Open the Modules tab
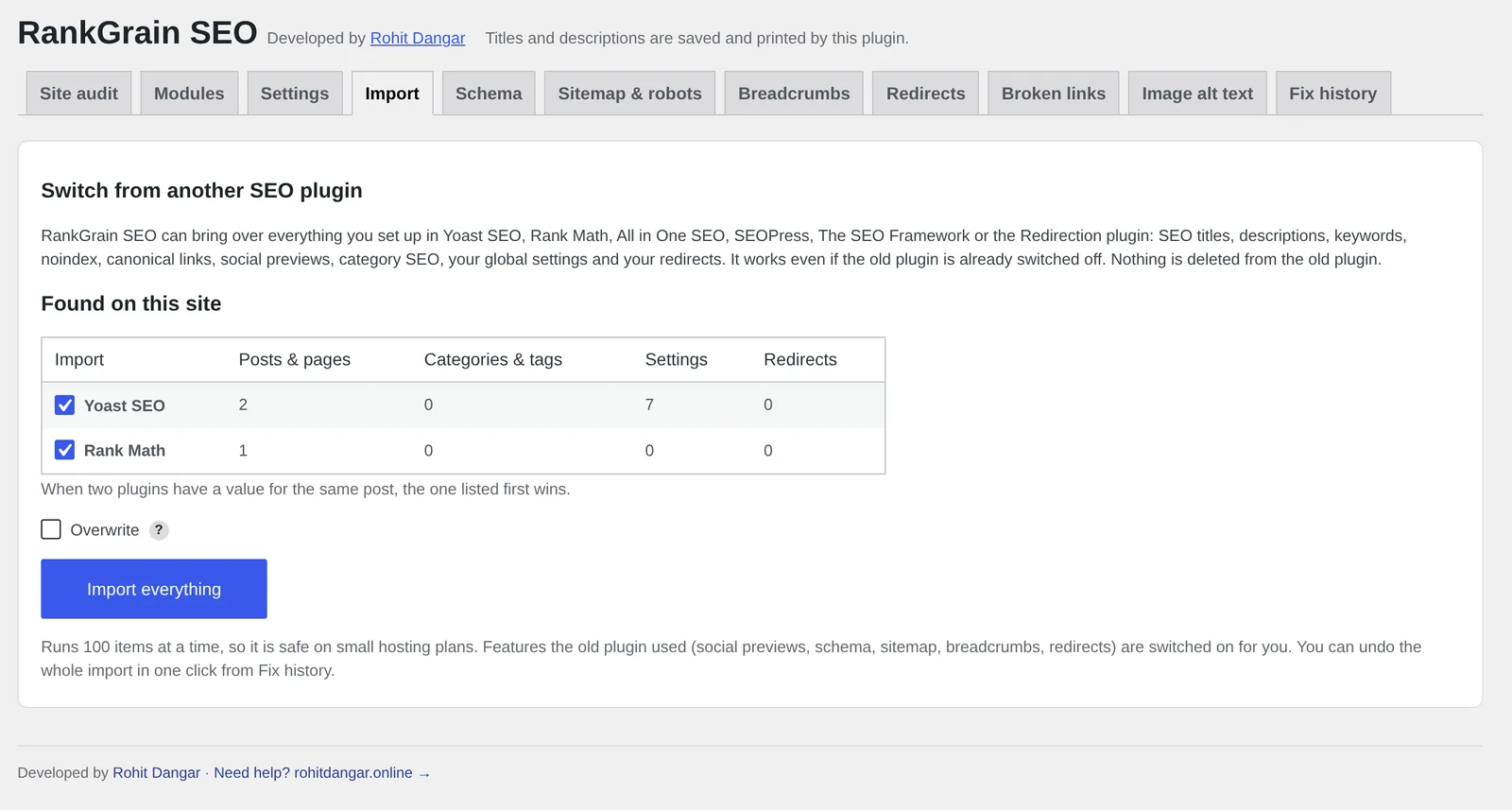Image resolution: width=1512 pixels, height=810 pixels. (x=189, y=94)
